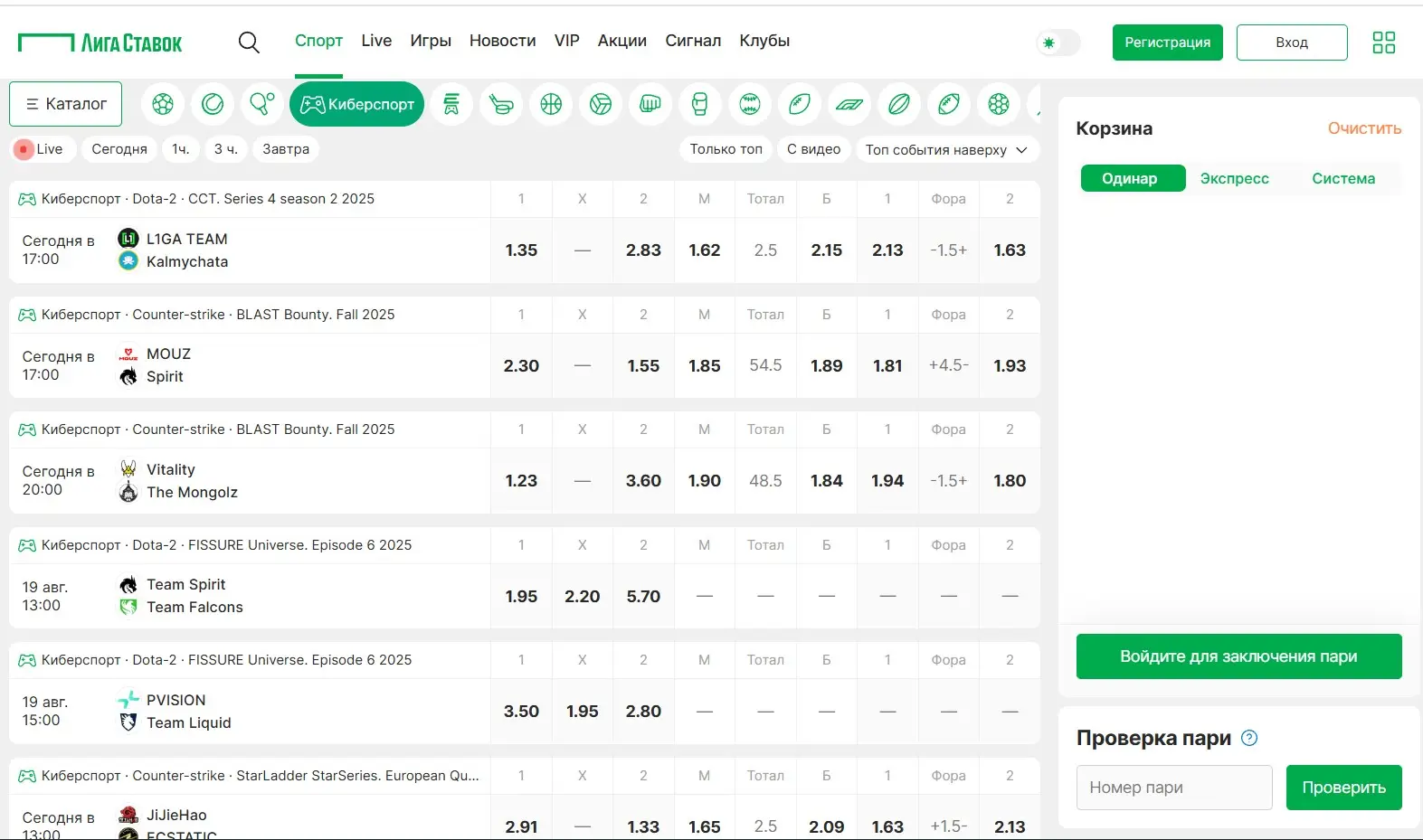Switch to the Экспресс bet tab
Screen dimensions: 1423x840
tap(1234, 178)
